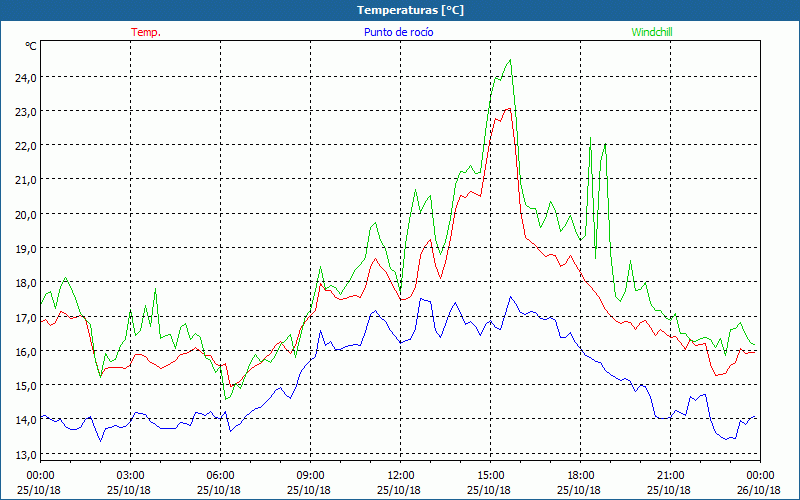The width and height of the screenshot is (800, 500).
Task: Select the red 'Temp.' legend label
Action: point(146,32)
